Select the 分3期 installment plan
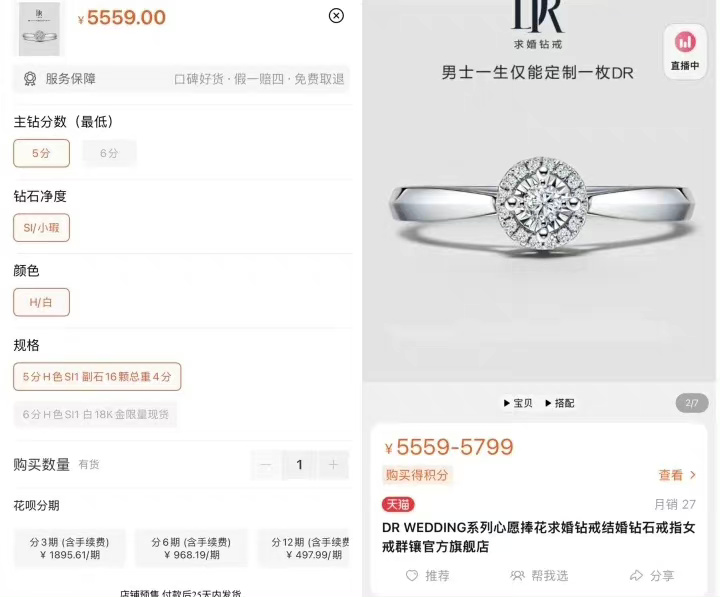Image resolution: width=720 pixels, height=597 pixels. tap(69, 548)
